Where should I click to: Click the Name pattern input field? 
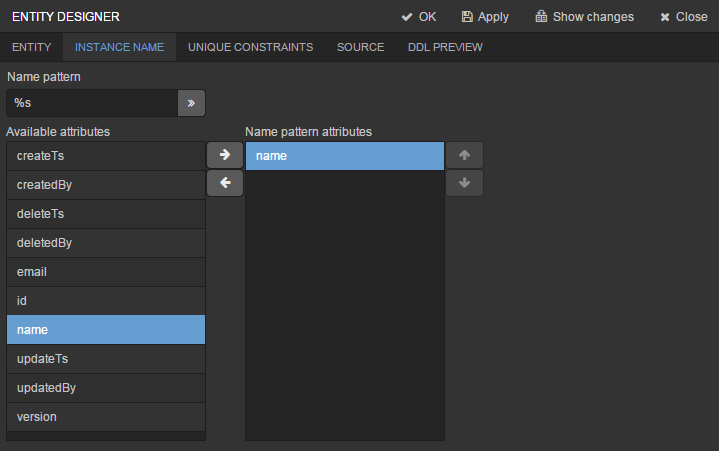pyautogui.click(x=92, y=103)
